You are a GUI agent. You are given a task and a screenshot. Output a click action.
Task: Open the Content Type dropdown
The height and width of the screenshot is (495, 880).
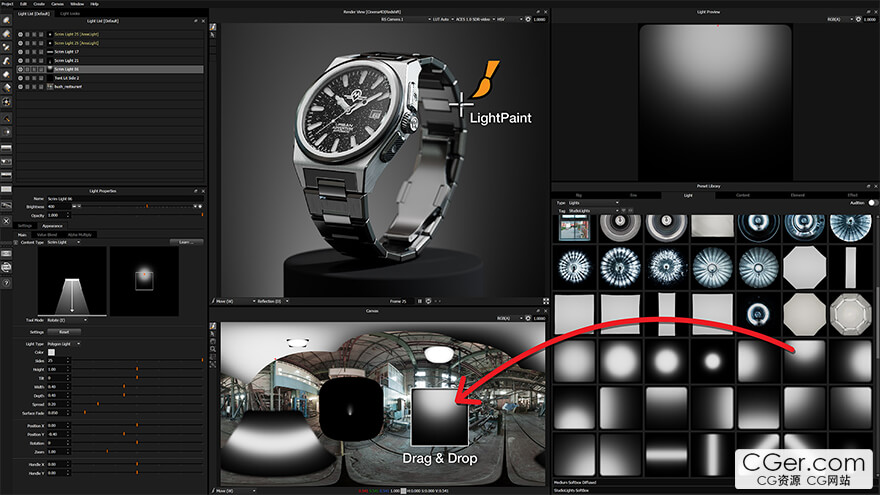66,242
